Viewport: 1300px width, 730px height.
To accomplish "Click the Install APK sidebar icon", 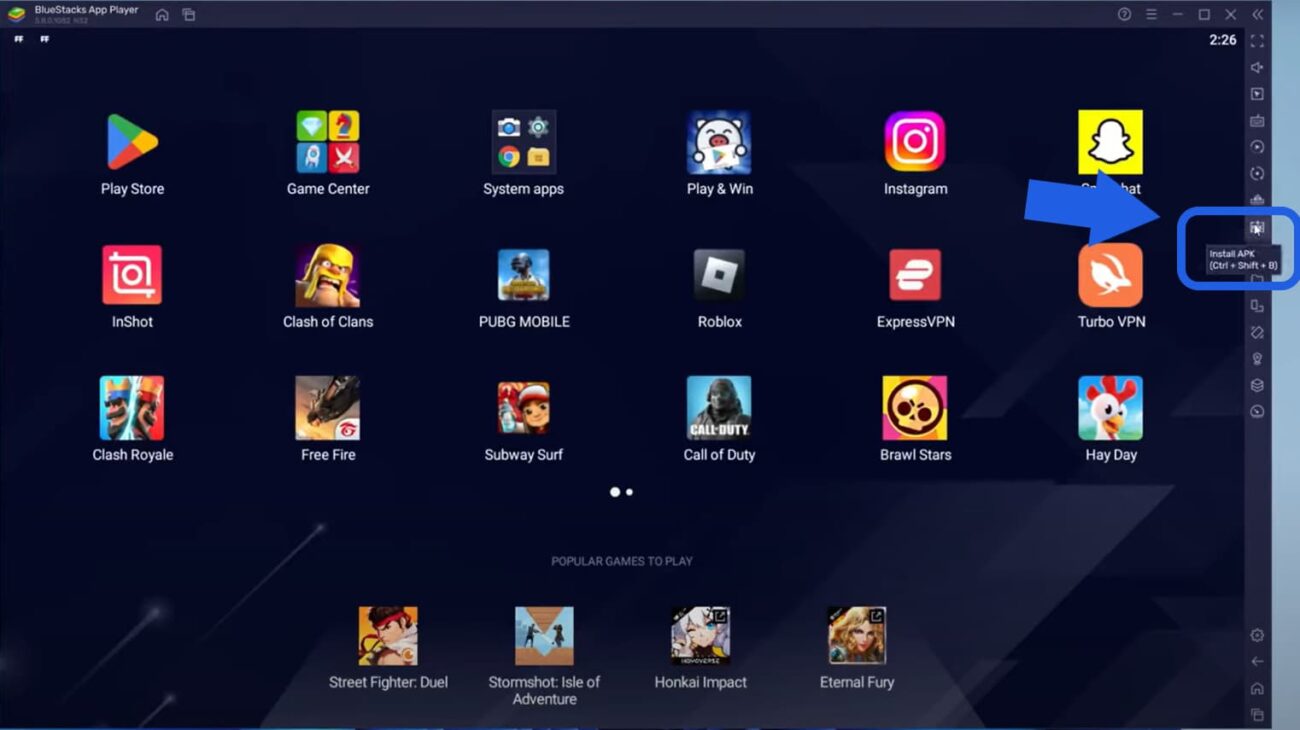I will point(1257,227).
